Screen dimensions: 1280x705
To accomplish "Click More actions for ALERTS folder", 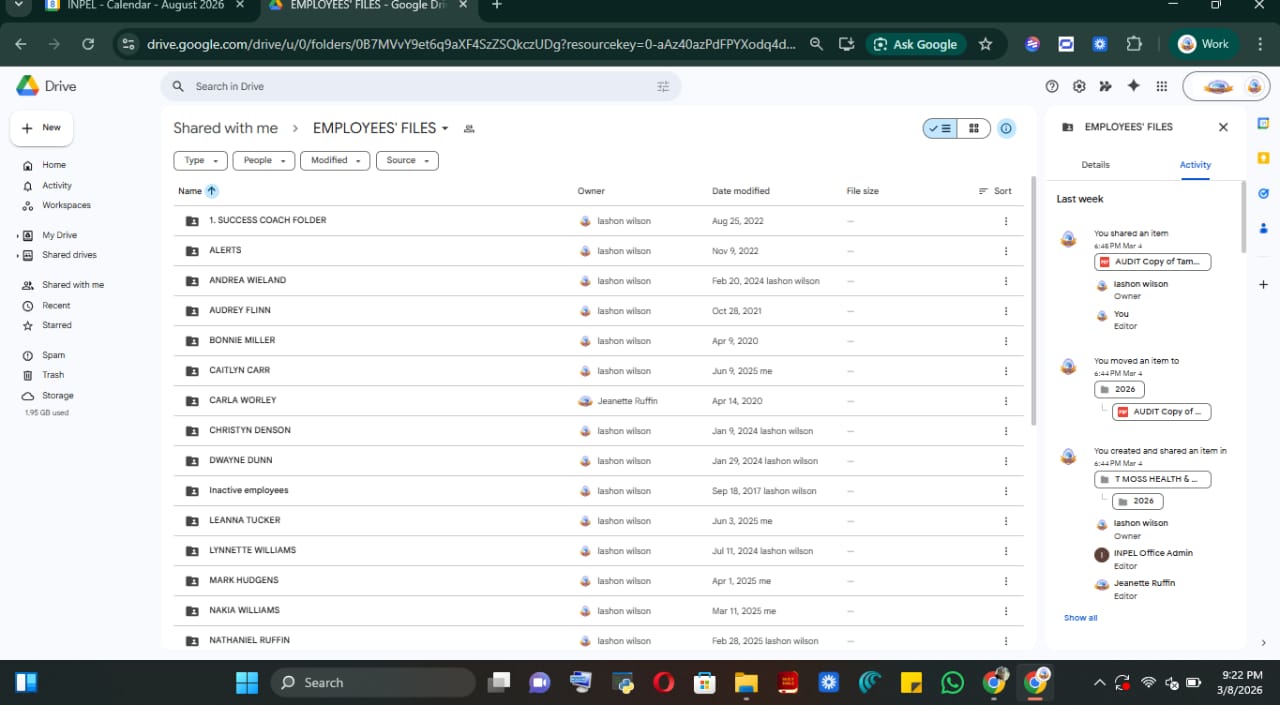I will 1006,251.
